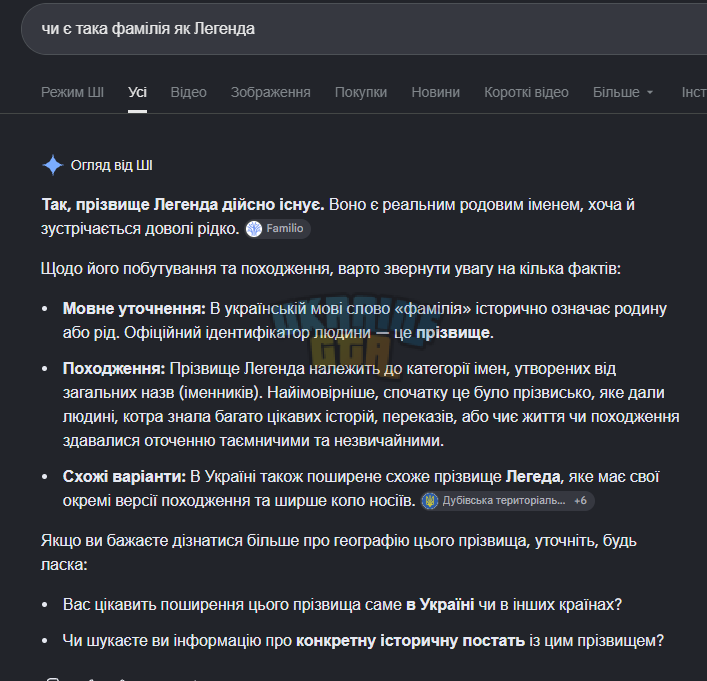707x681 pixels.
Task: Select the Усі tab
Action: coord(138,92)
